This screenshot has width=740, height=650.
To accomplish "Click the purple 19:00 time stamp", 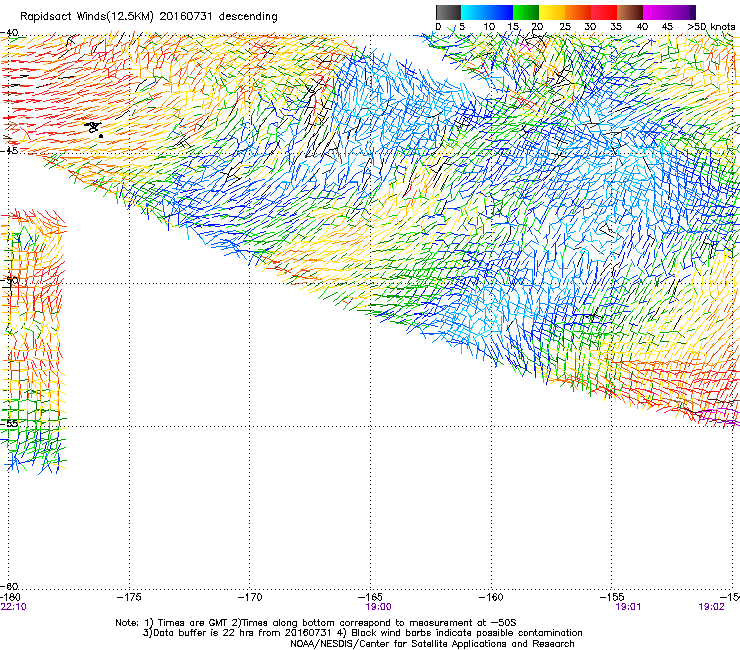I will (x=378, y=607).
